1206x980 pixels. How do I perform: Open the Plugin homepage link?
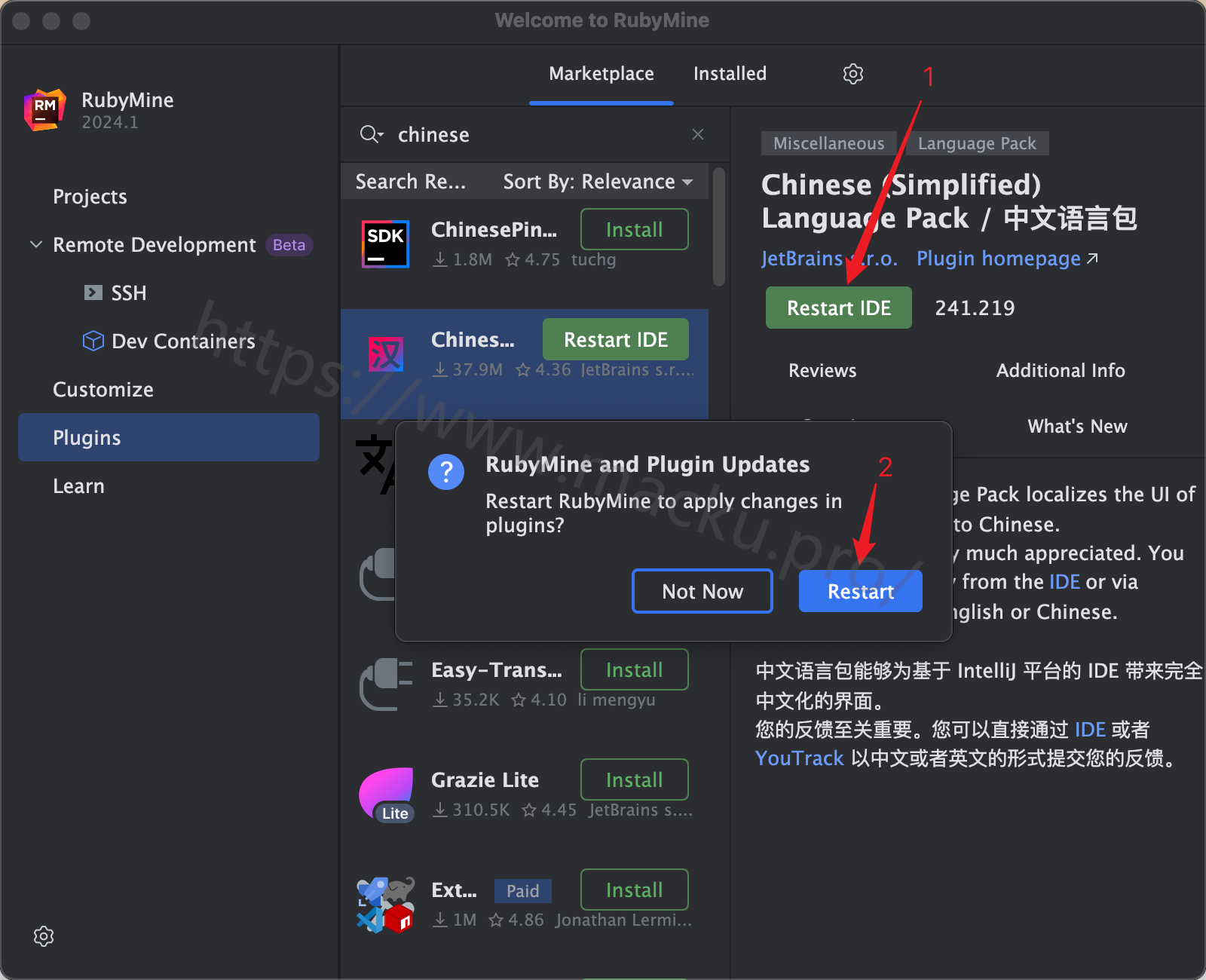[x=999, y=259]
